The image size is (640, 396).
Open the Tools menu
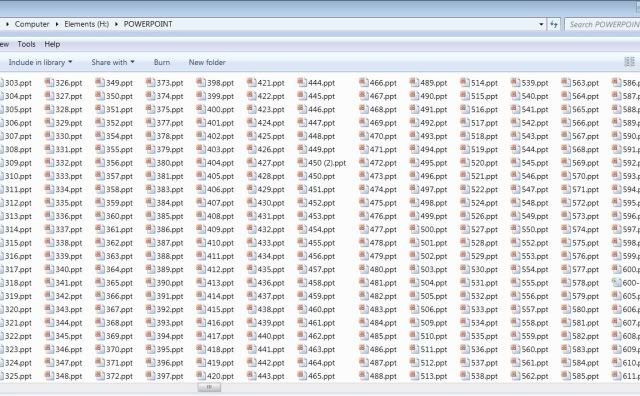click(x=27, y=44)
